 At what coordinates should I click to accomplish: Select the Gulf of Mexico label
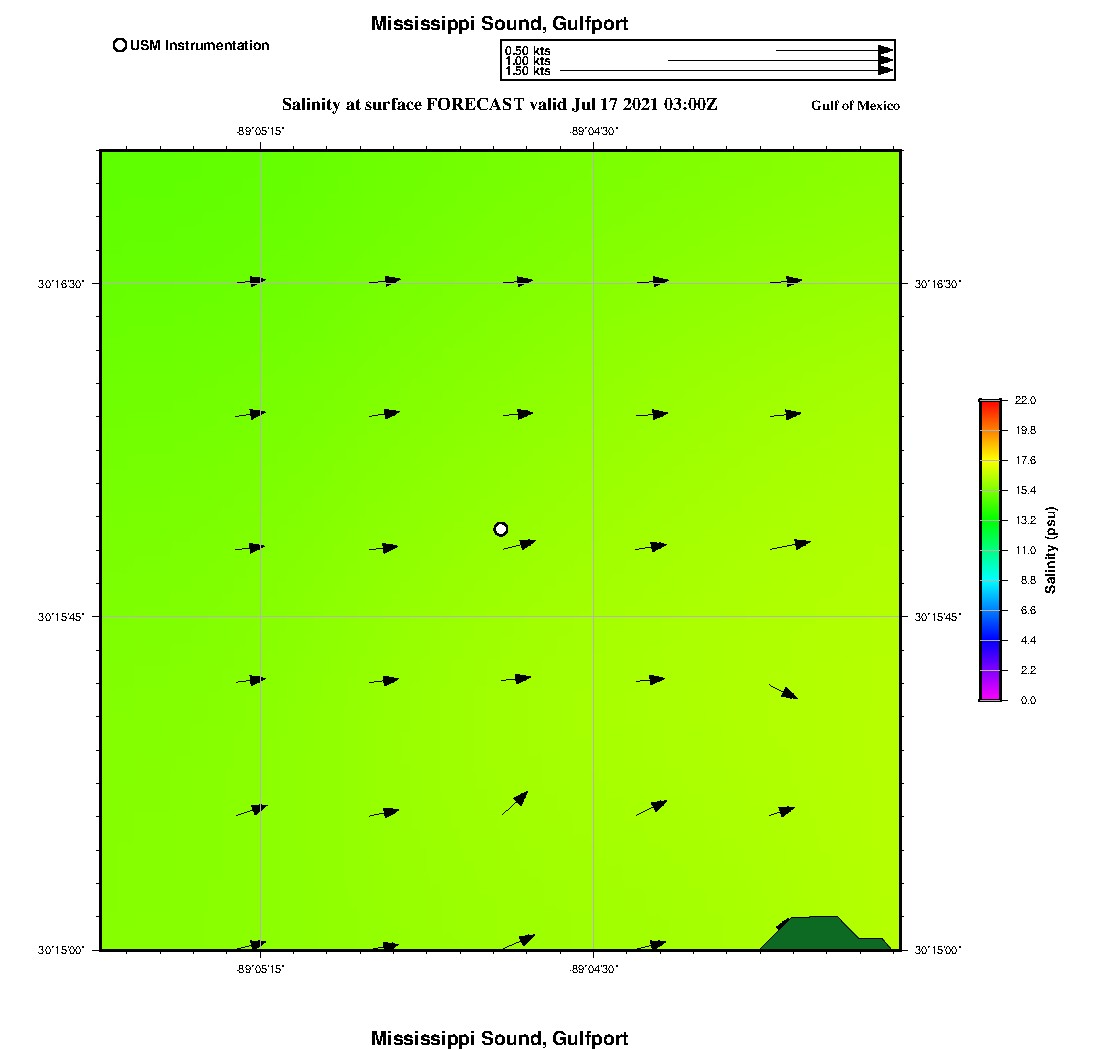pyautogui.click(x=855, y=106)
